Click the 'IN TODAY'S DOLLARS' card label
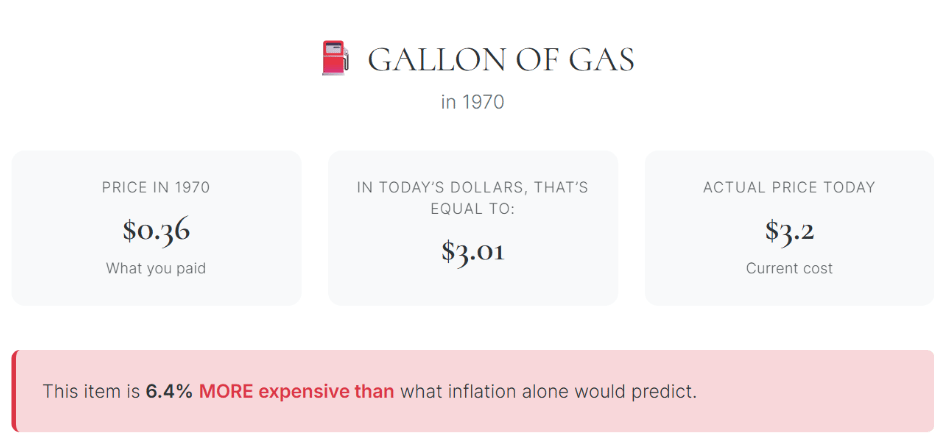Image resolution: width=937 pixels, height=444 pixels. click(x=473, y=198)
